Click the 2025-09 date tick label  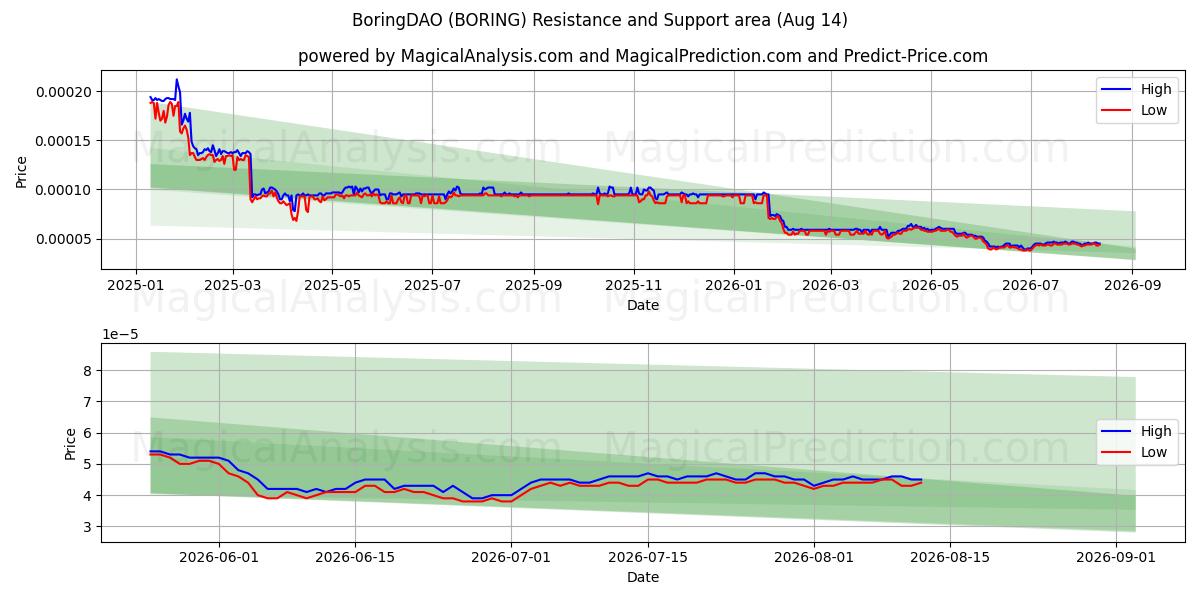[x=534, y=285]
